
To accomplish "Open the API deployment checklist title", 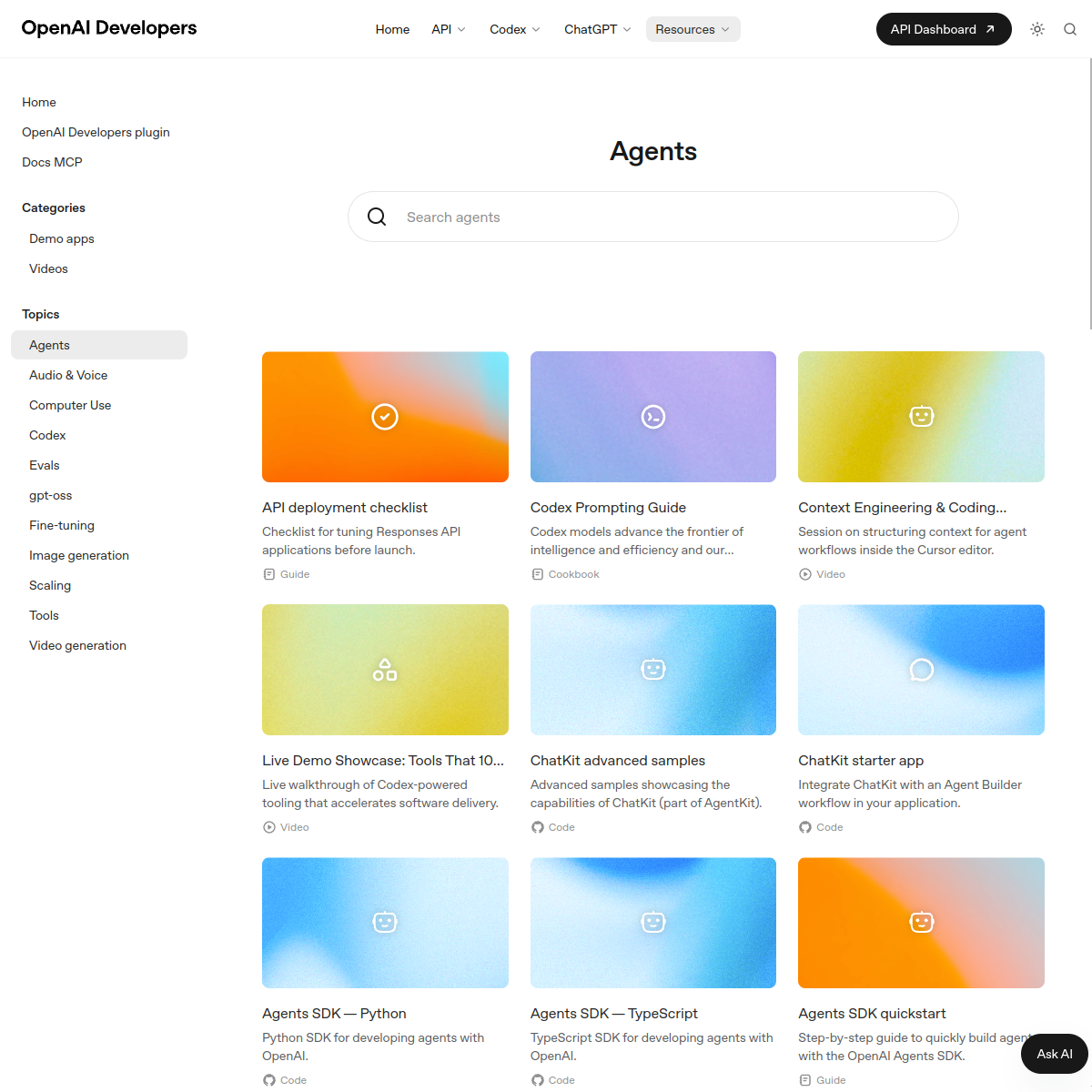I will pyautogui.click(x=345, y=508).
